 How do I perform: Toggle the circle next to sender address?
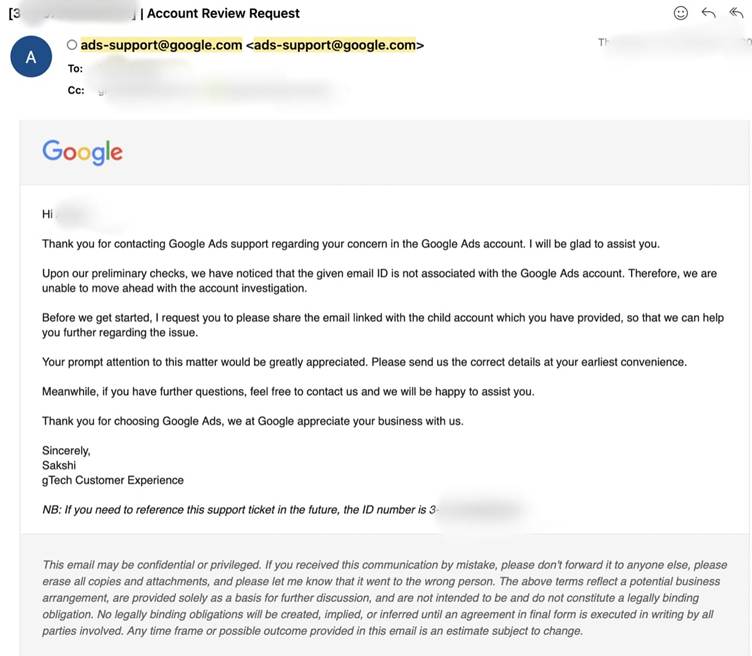[72, 45]
